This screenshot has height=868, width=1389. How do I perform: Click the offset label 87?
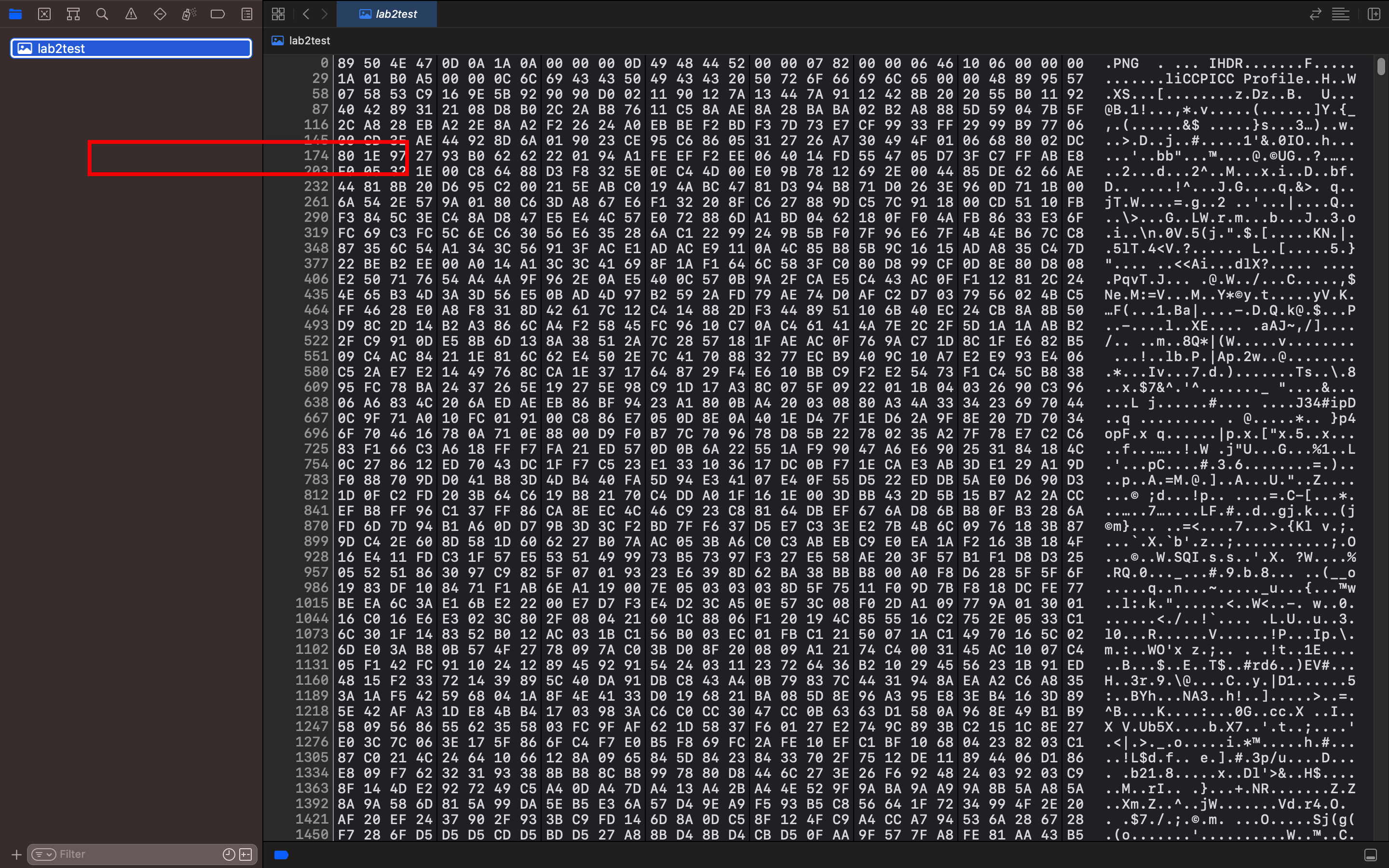[320, 109]
